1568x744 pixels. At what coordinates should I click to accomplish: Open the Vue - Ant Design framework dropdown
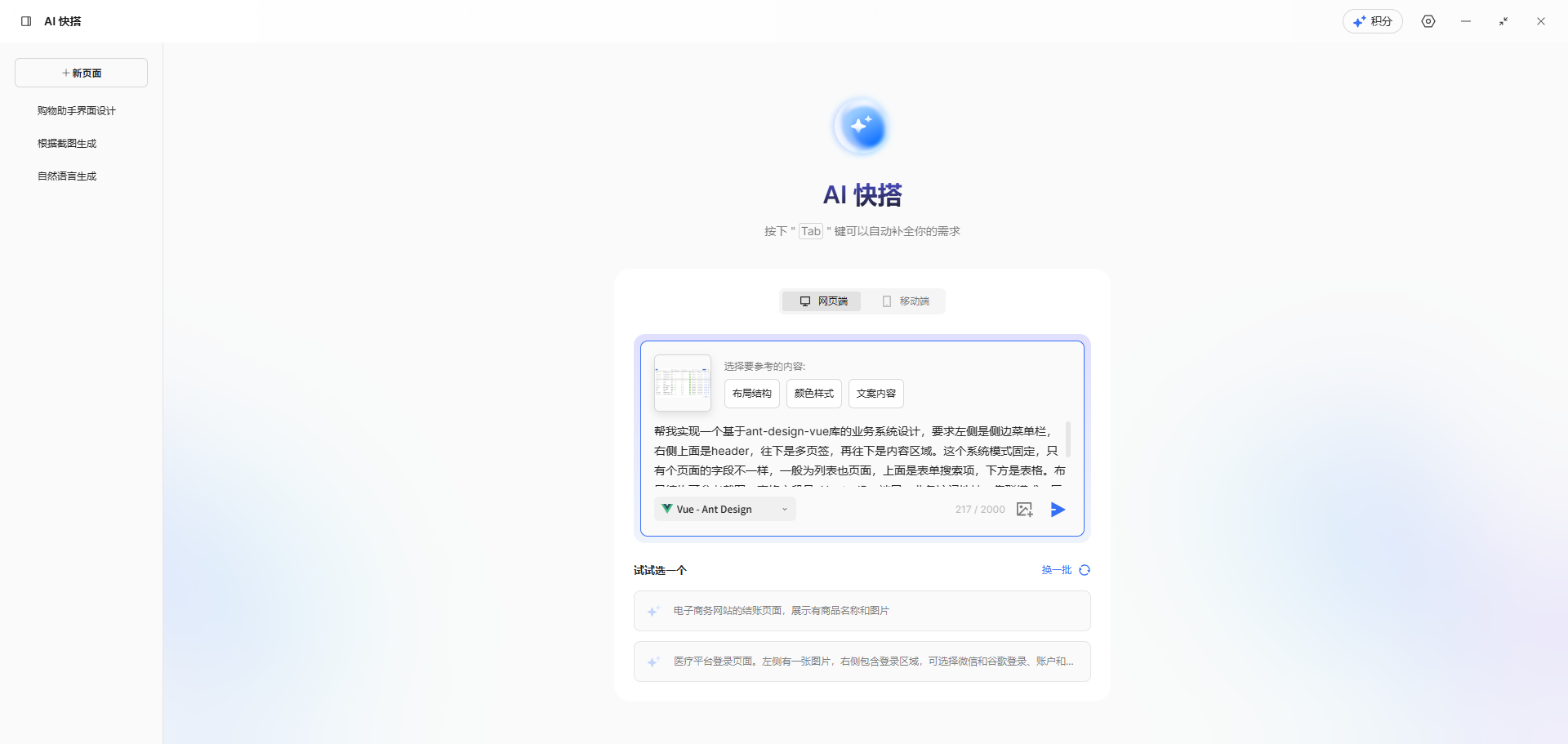[724, 509]
